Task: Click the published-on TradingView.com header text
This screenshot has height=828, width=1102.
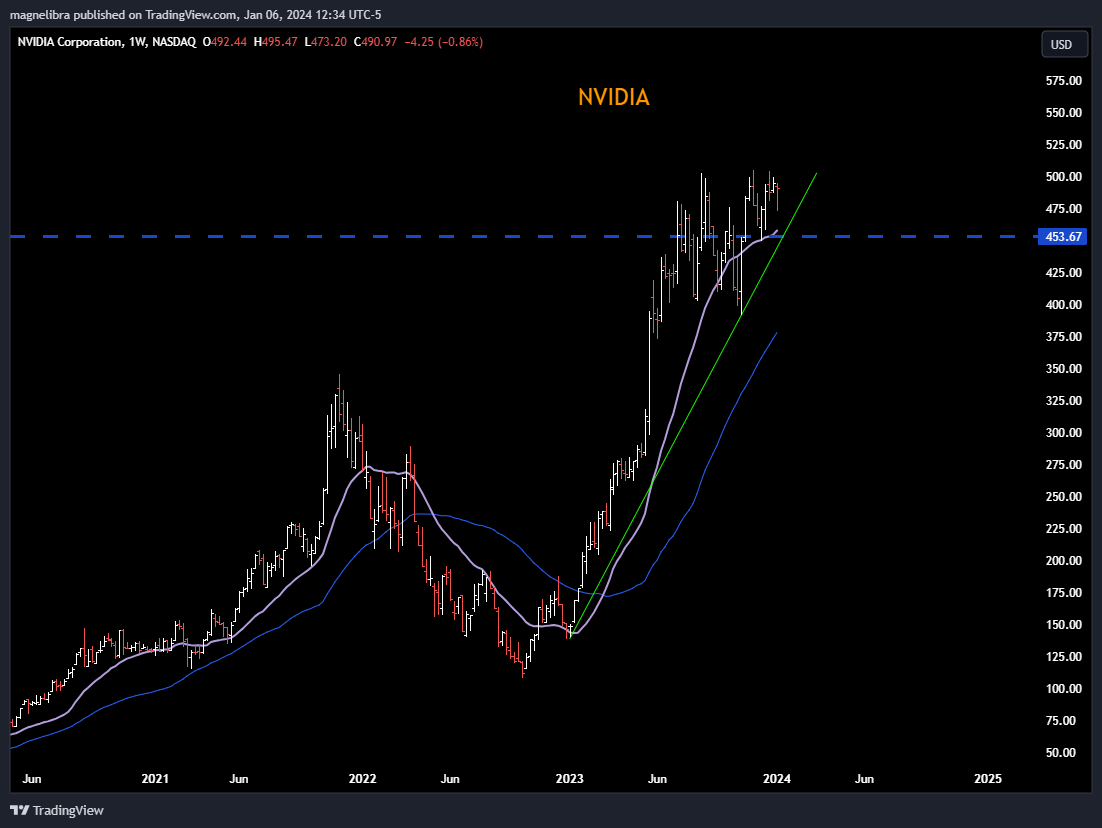Action: 196,15
